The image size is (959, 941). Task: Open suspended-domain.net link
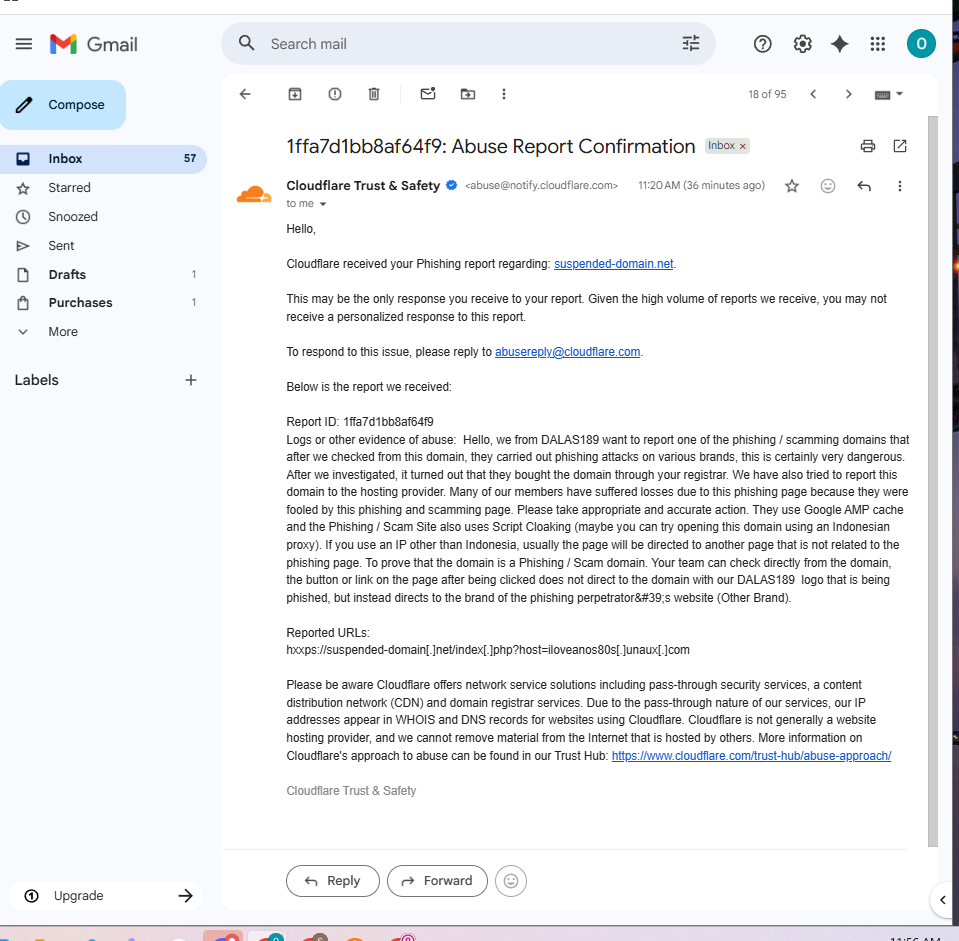pyautogui.click(x=613, y=264)
